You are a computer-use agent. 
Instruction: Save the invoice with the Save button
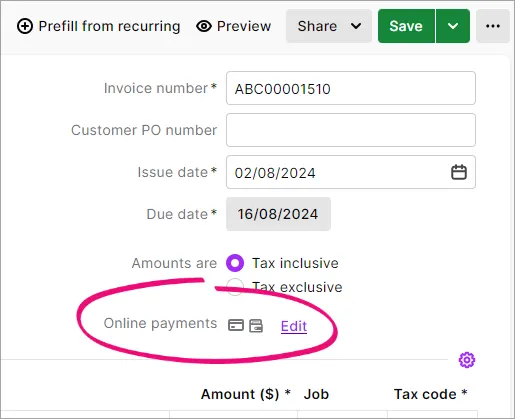[406, 26]
